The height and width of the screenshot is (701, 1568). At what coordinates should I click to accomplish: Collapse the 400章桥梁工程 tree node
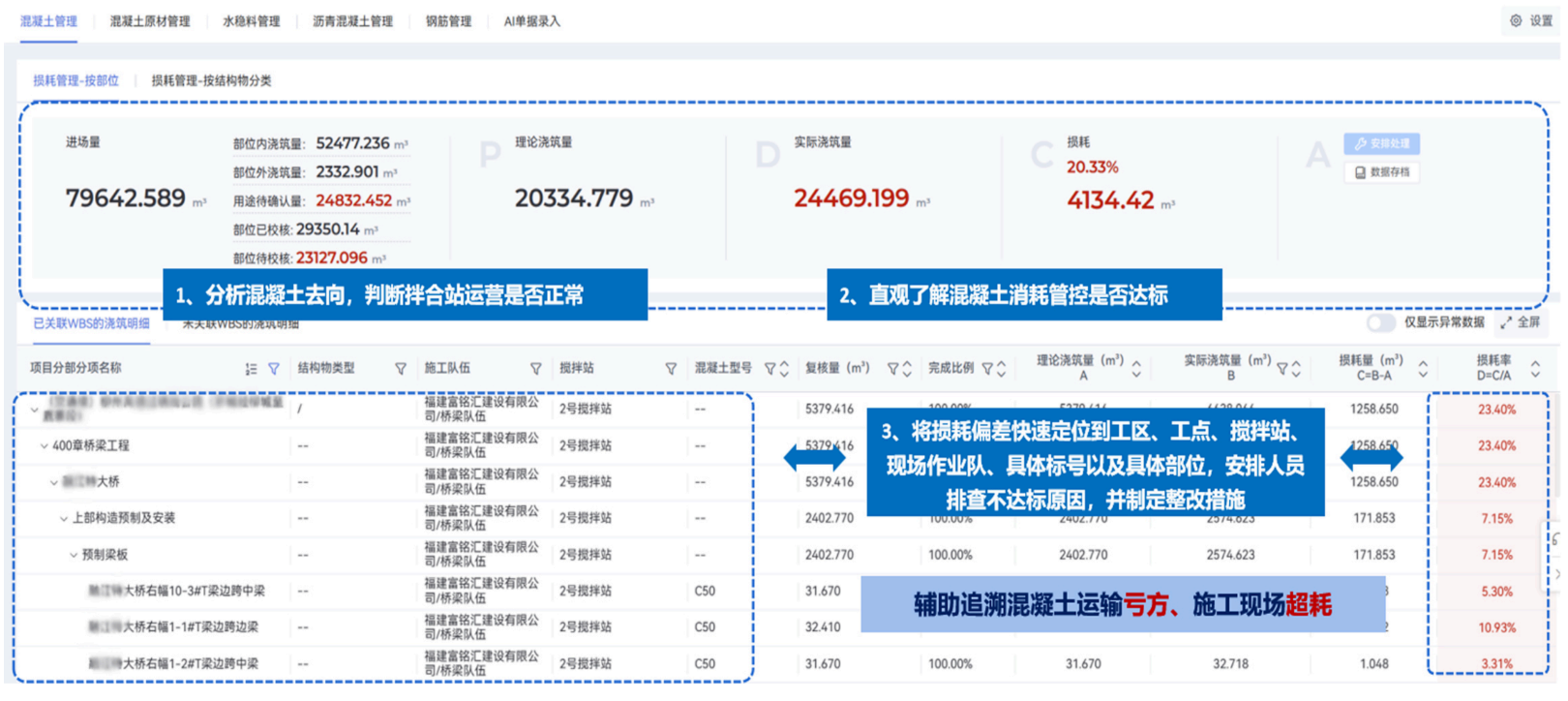pyautogui.click(x=44, y=446)
